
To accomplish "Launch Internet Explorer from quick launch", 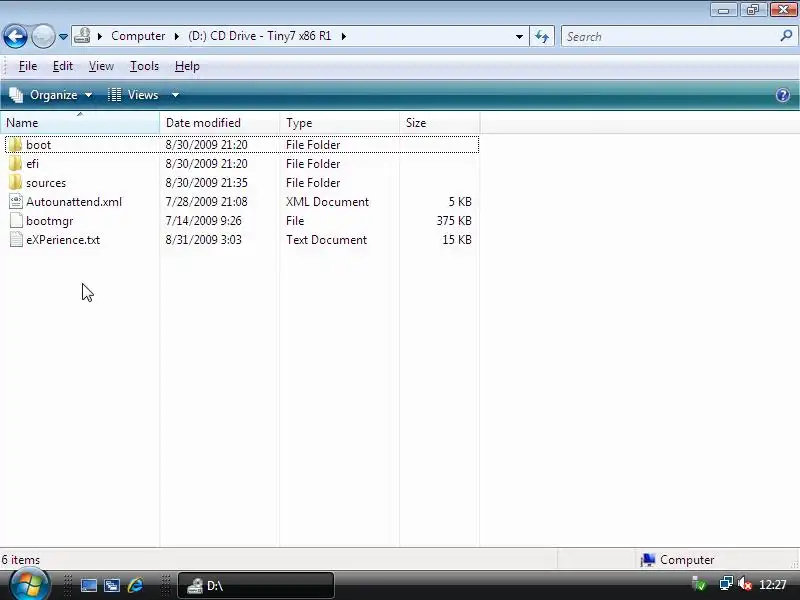I will (x=135, y=585).
